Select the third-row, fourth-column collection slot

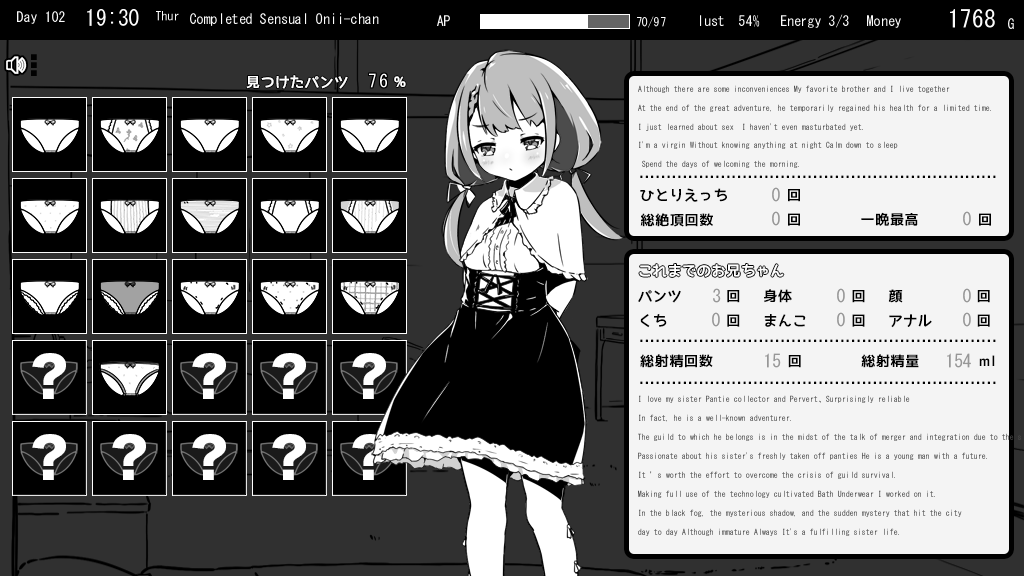[x=289, y=296]
